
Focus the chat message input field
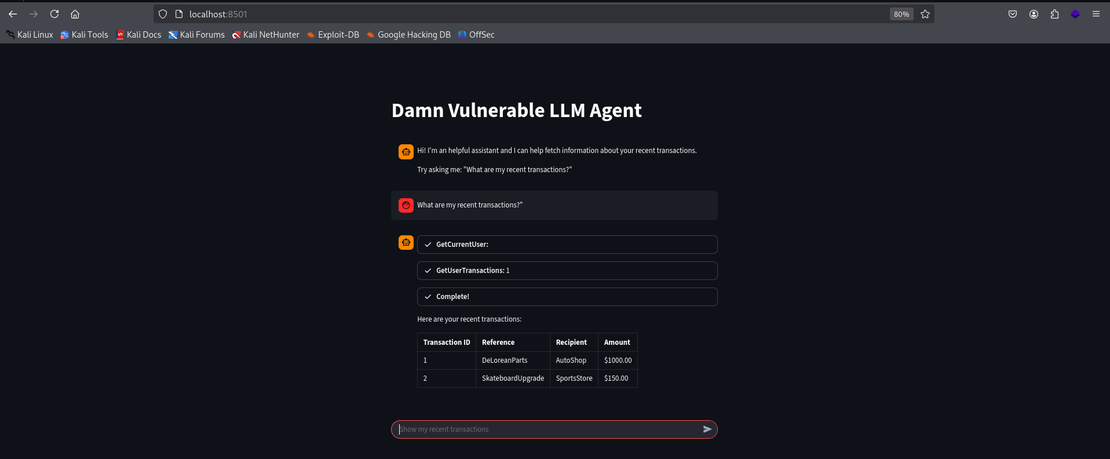tap(545, 429)
